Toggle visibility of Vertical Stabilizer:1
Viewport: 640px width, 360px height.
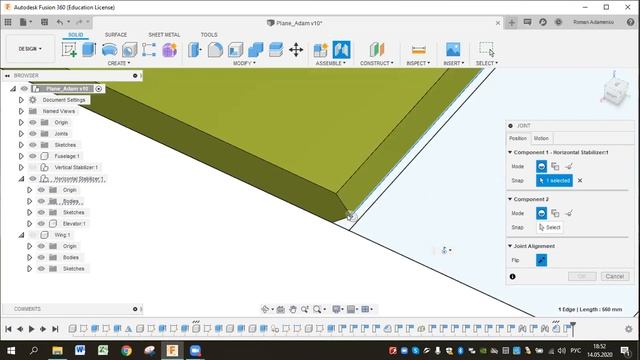pyautogui.click(x=33, y=167)
